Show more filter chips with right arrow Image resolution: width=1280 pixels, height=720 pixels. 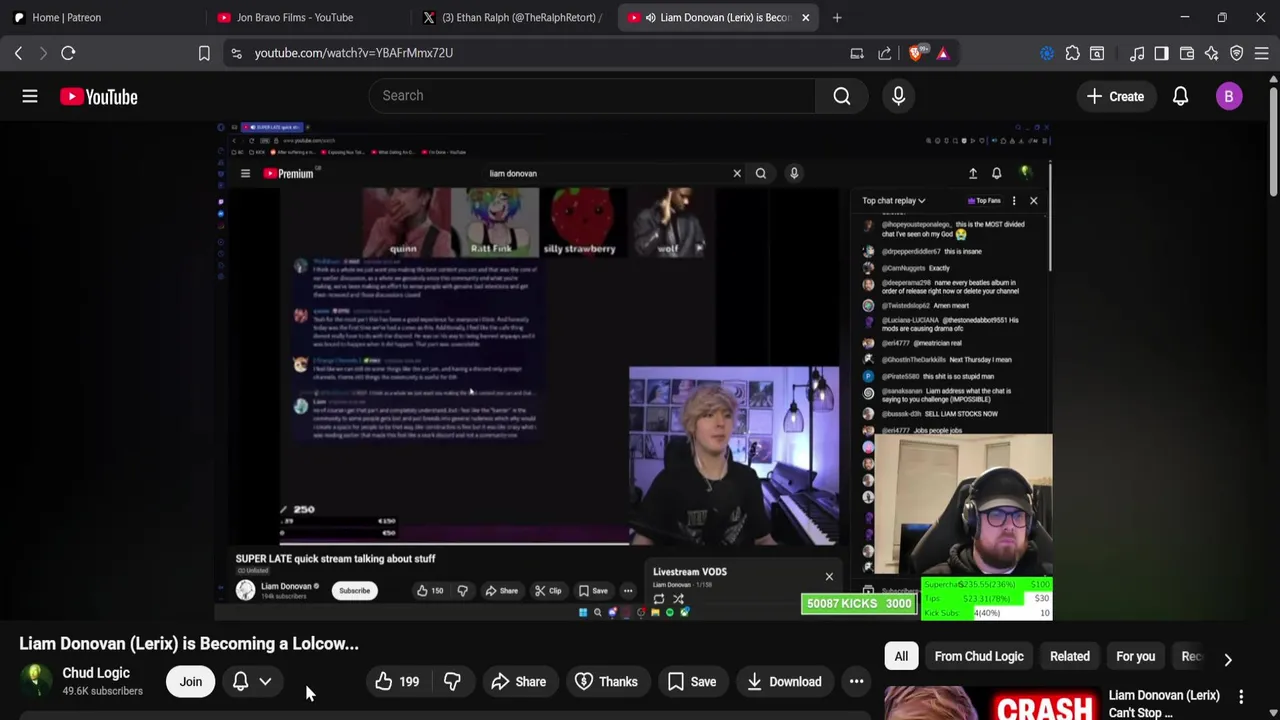tap(1228, 659)
